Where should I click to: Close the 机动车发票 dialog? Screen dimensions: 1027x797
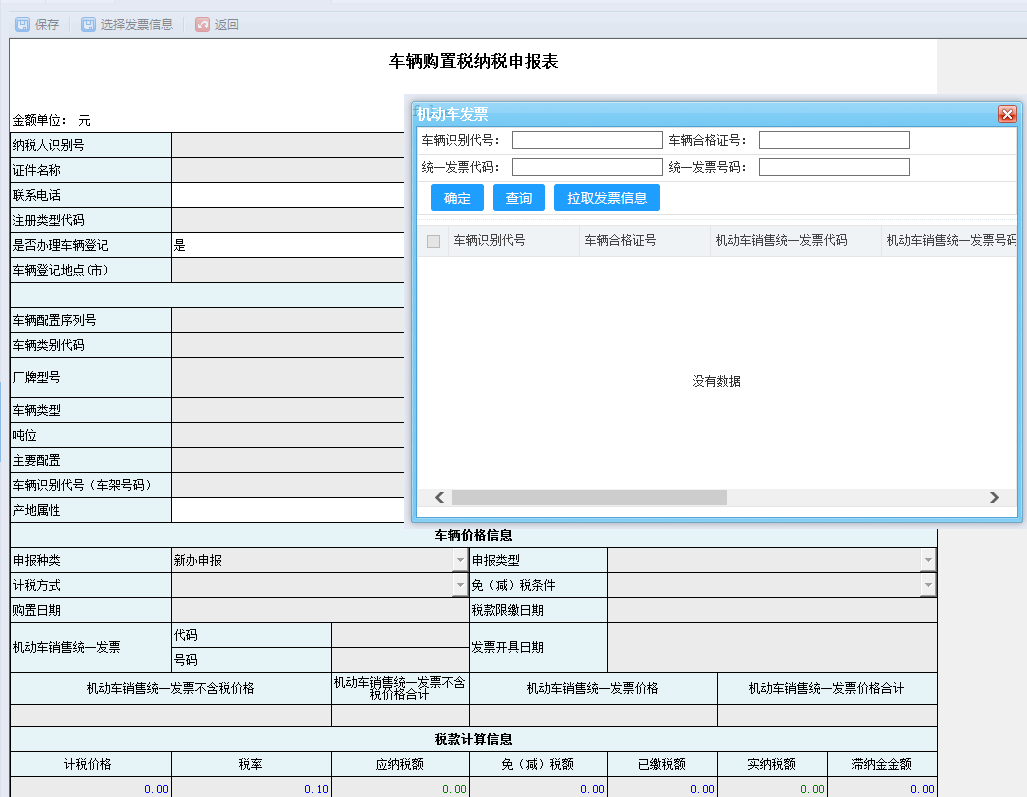(1007, 114)
